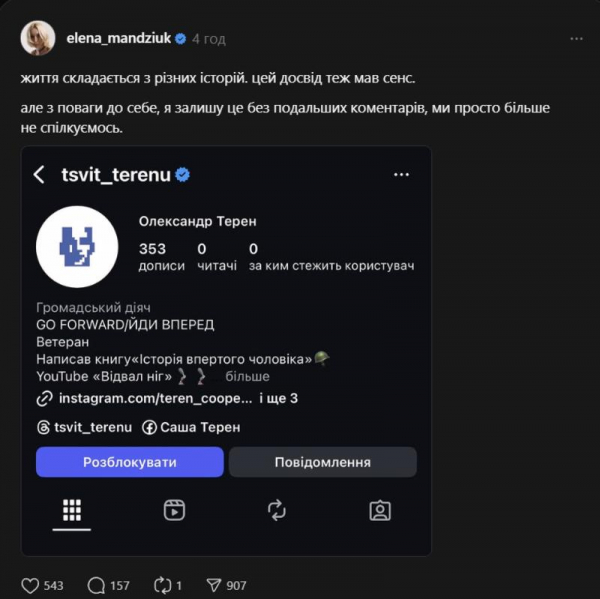Open comments via the speech bubble icon
Screen dimensions: 600x599
(97, 585)
